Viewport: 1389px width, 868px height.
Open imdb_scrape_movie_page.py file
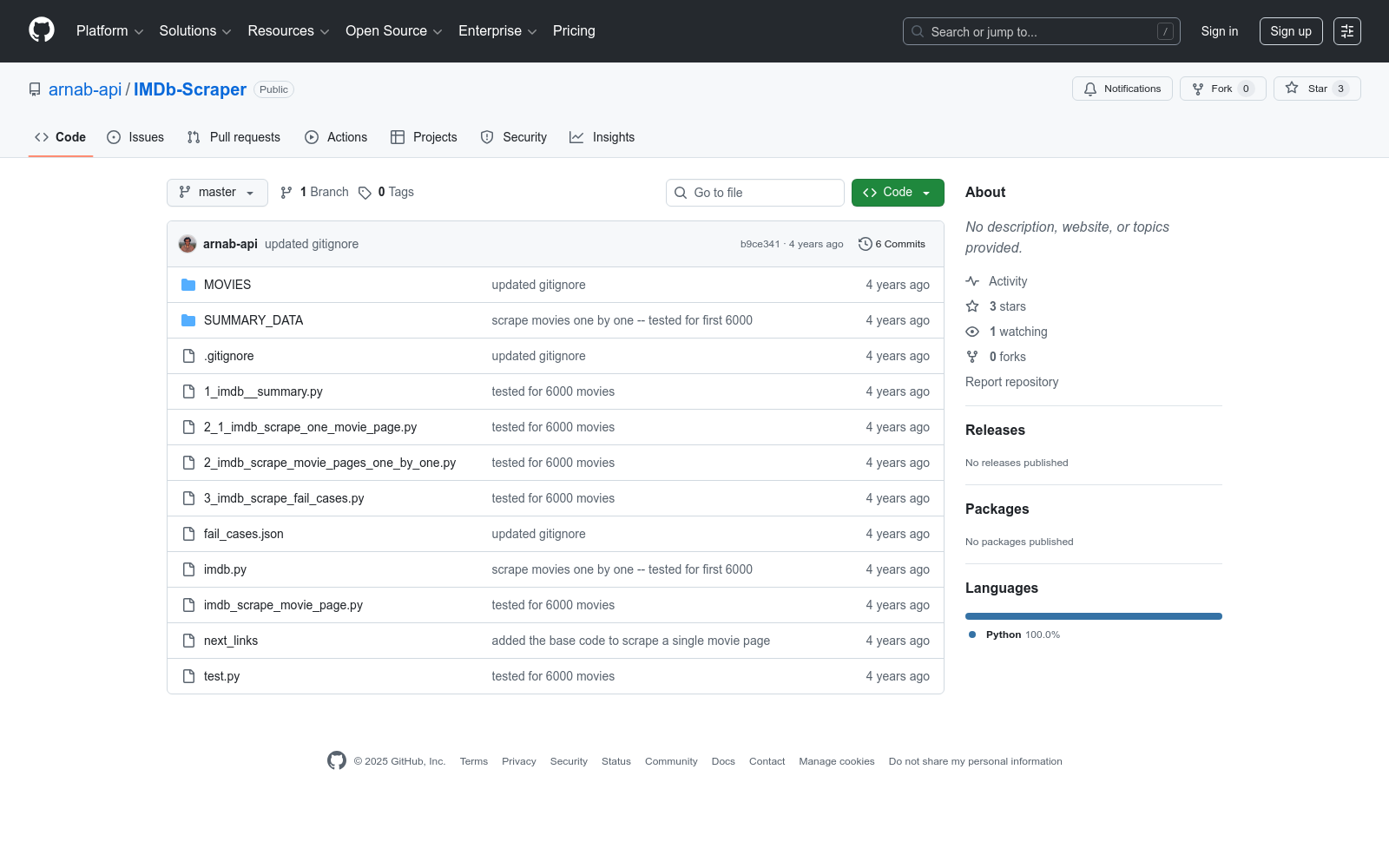click(x=283, y=605)
